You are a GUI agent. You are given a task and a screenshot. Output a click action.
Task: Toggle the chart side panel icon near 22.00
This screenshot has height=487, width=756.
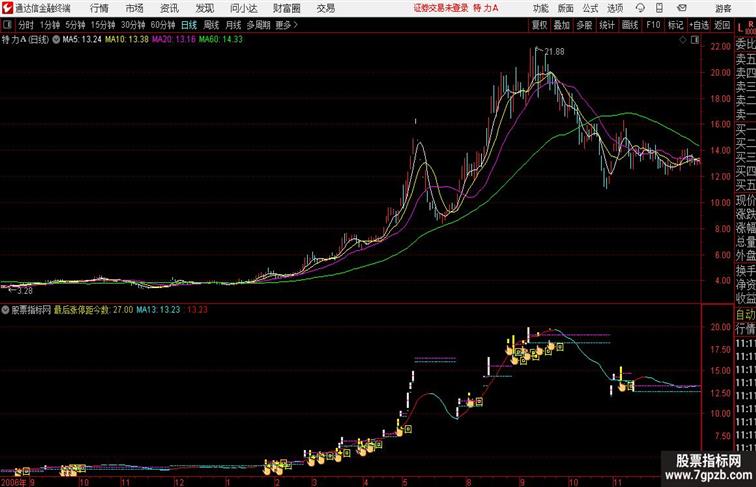coord(695,40)
